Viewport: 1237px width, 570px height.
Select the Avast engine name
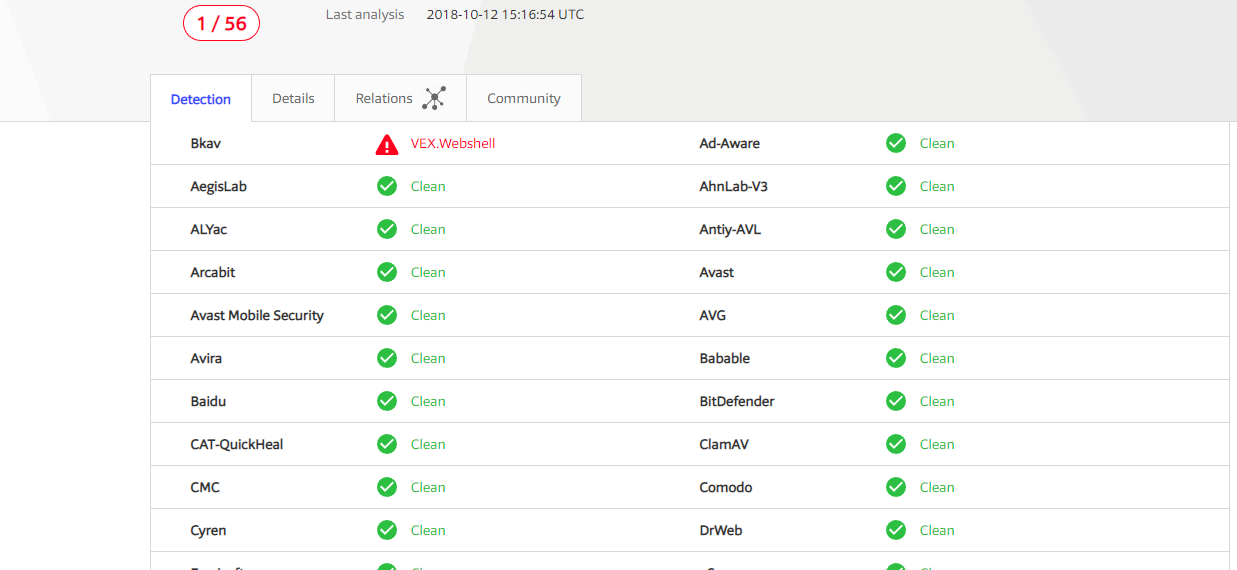point(717,272)
